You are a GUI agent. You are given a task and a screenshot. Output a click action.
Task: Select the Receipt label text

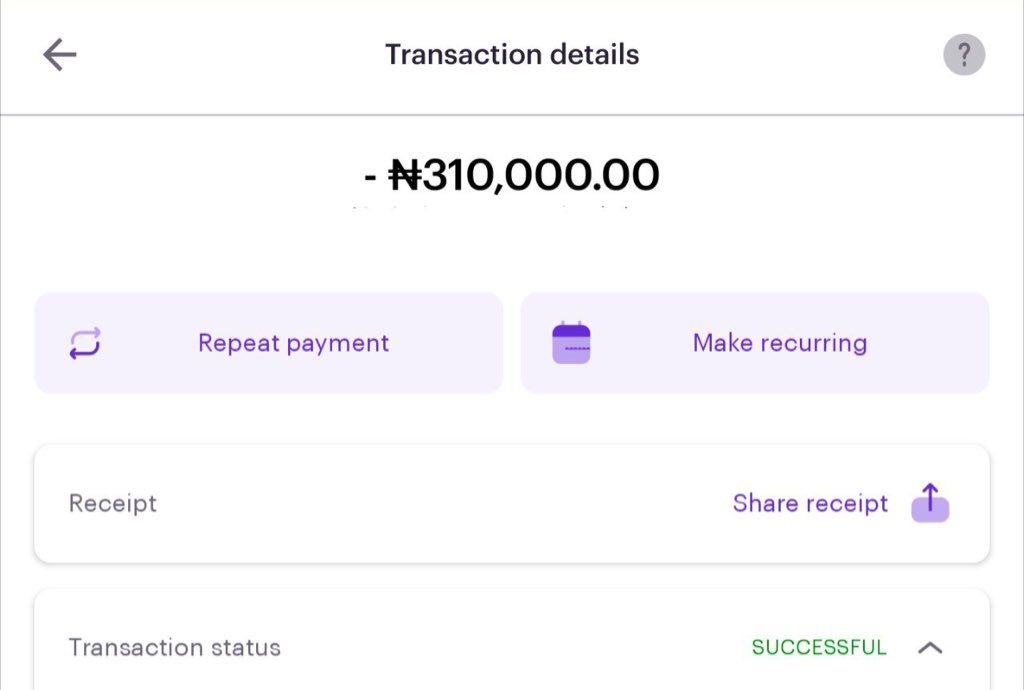pyautogui.click(x=112, y=503)
